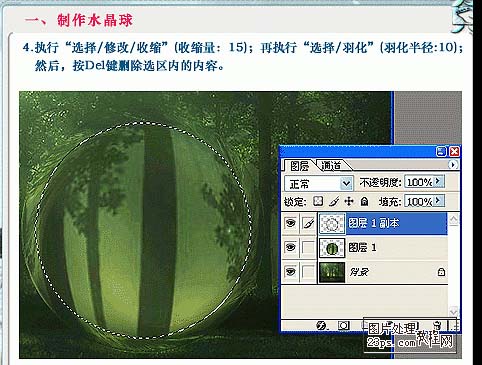Toggle the link box beside 背景 layer

tap(308, 272)
